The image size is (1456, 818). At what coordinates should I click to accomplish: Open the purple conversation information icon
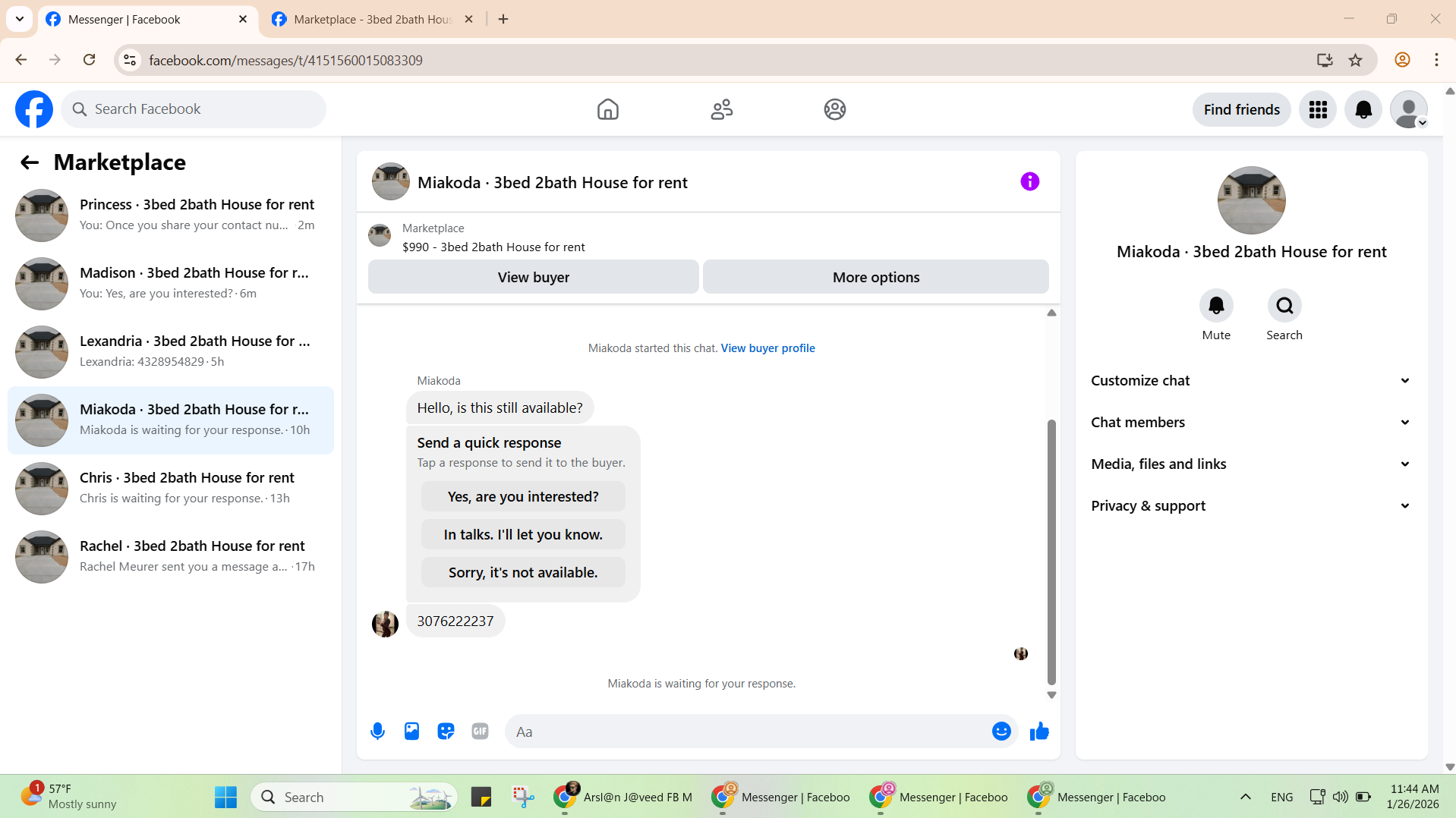pyautogui.click(x=1029, y=181)
